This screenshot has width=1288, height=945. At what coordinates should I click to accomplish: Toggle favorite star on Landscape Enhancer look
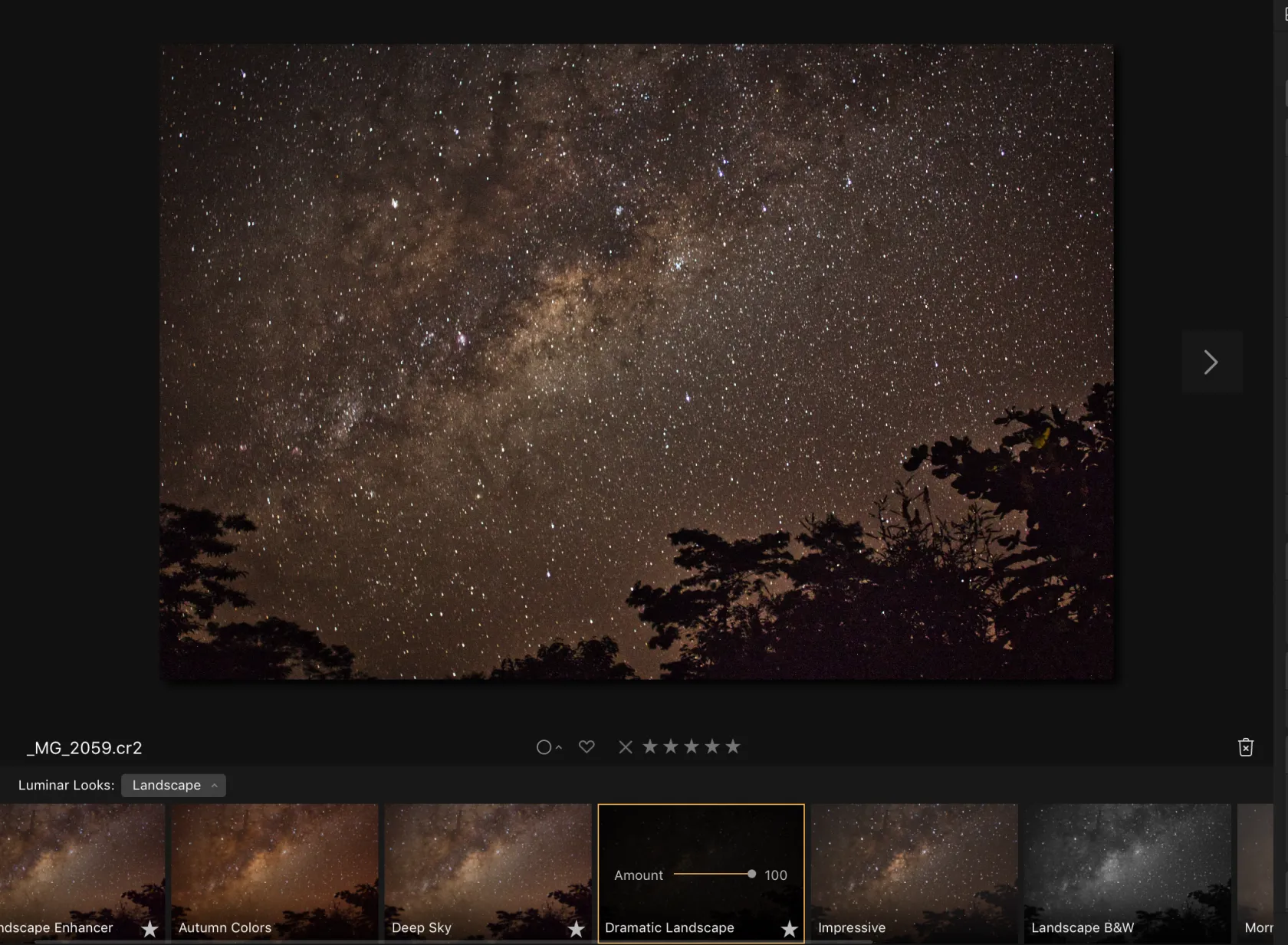pyautogui.click(x=149, y=929)
